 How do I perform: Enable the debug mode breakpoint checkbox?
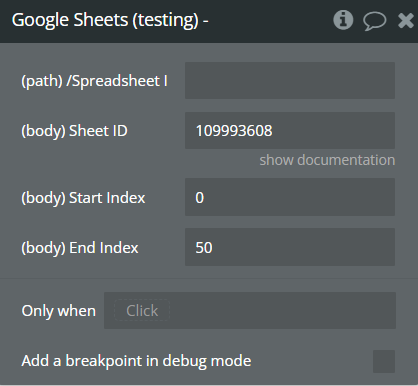[x=384, y=361]
